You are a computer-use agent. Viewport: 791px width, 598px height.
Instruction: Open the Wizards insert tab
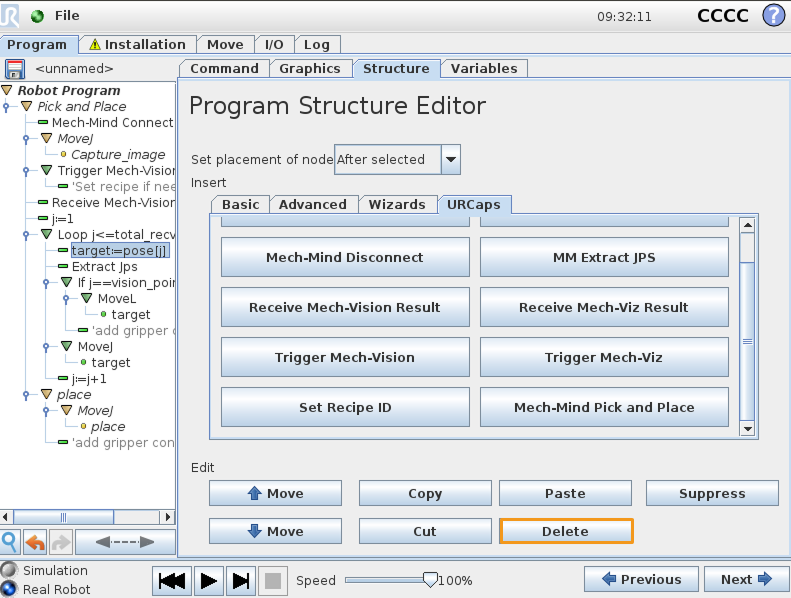[x=397, y=204]
